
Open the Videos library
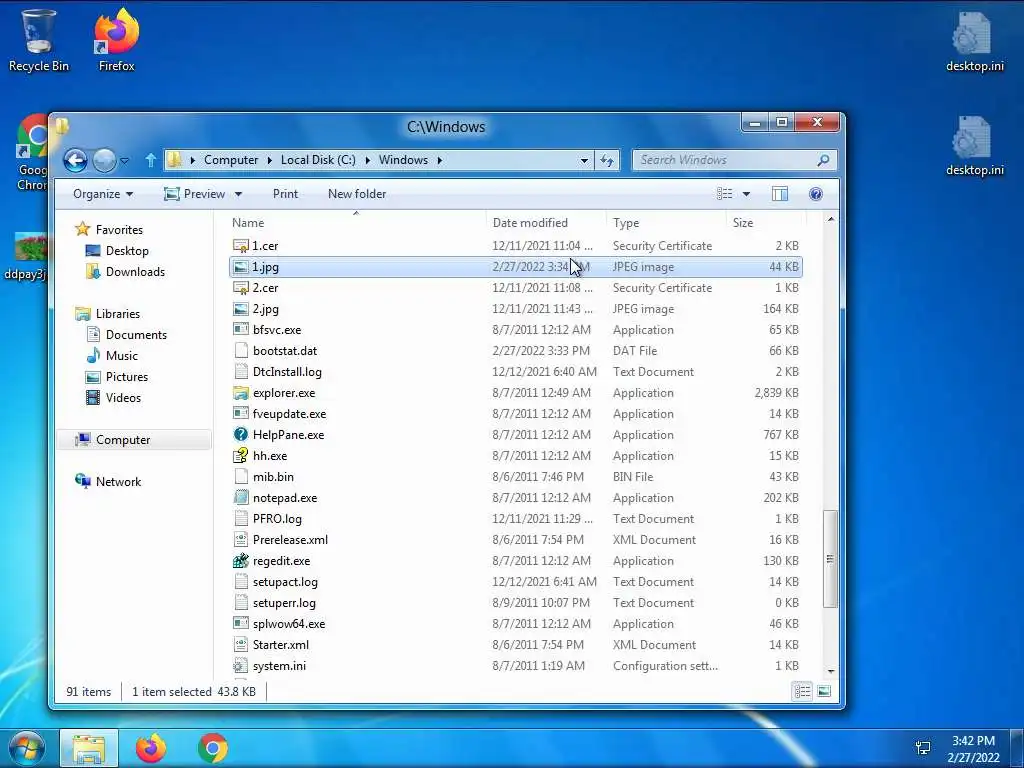point(123,398)
